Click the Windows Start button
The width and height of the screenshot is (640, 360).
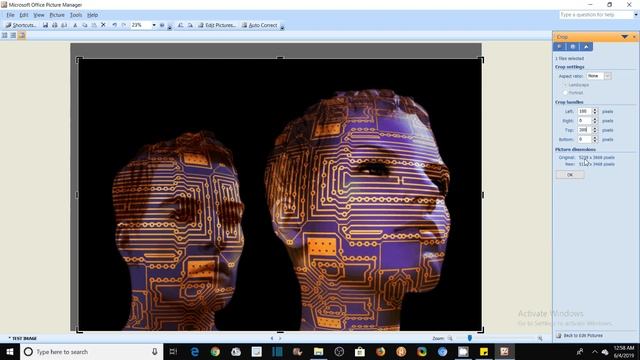(x=10, y=352)
